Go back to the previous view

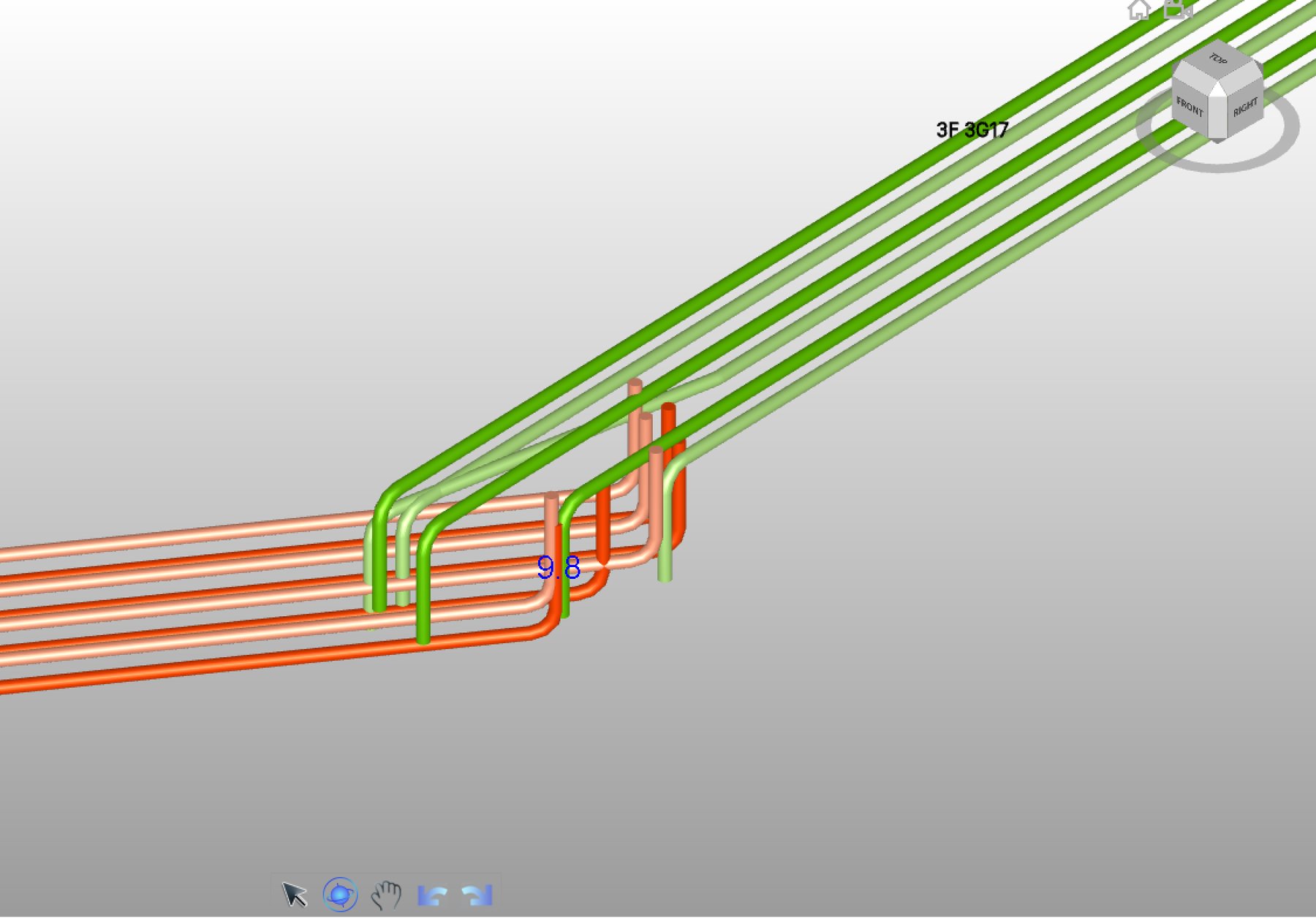(432, 895)
